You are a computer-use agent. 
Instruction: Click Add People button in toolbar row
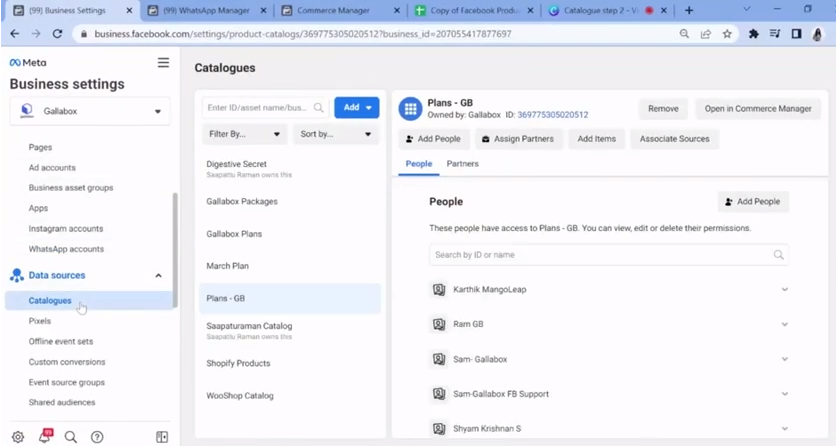click(x=432, y=139)
